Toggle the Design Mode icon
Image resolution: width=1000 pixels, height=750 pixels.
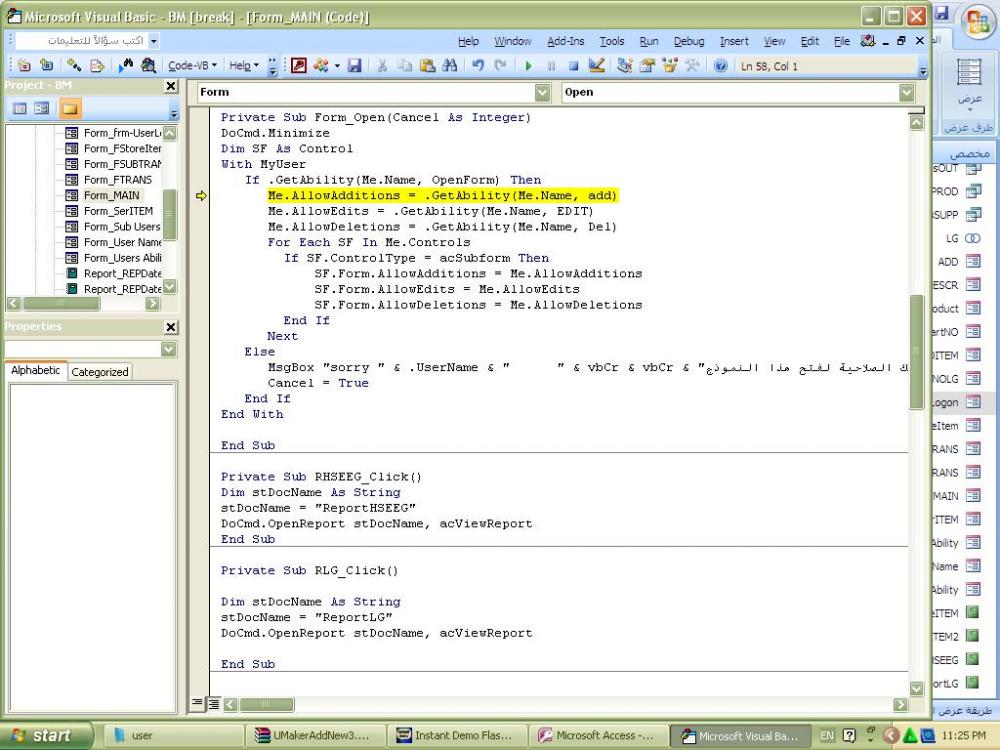[597, 66]
